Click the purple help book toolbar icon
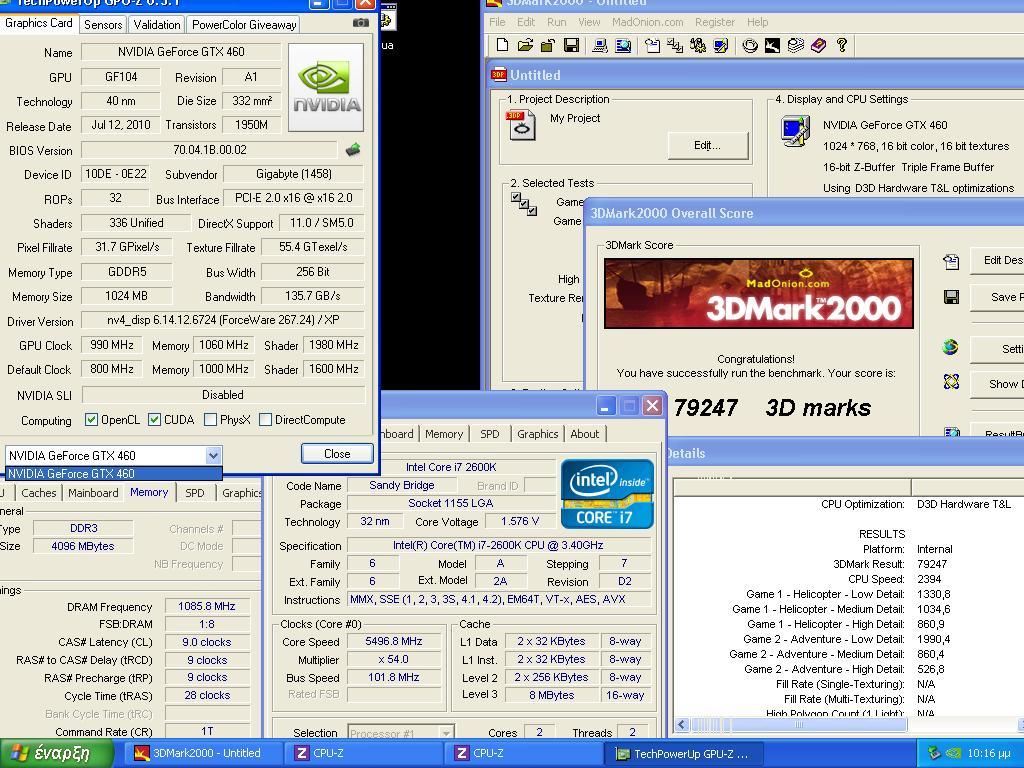This screenshot has width=1024, height=768. tap(818, 45)
